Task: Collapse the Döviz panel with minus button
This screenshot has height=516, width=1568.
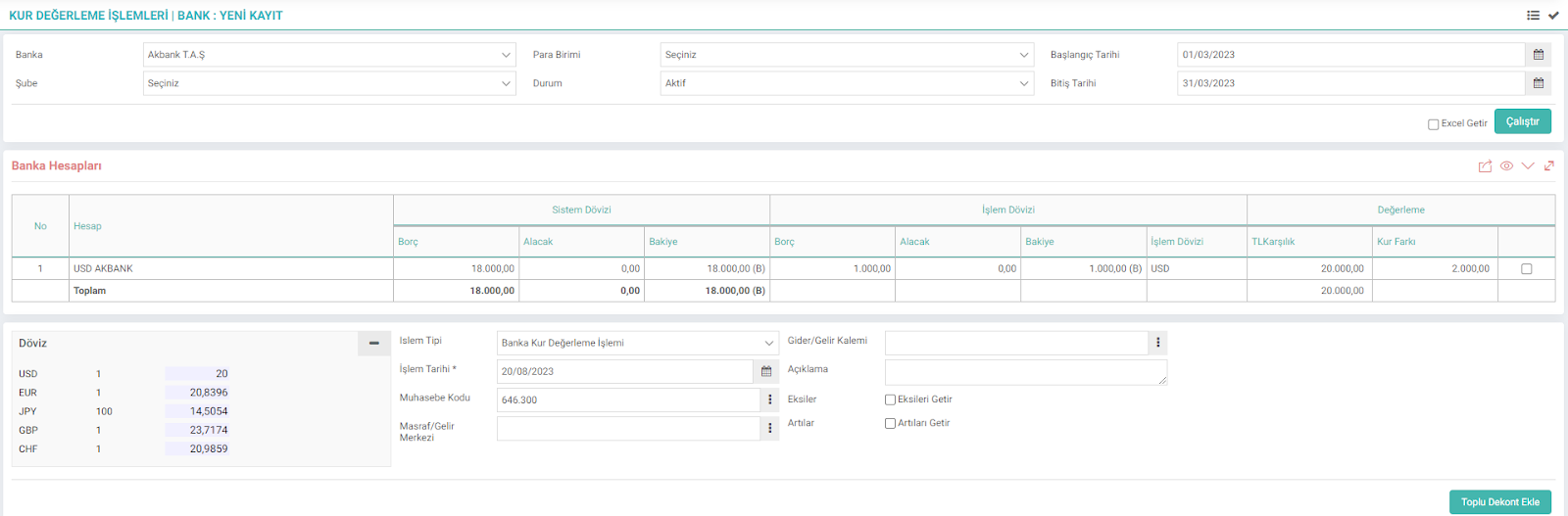Action: tap(374, 344)
